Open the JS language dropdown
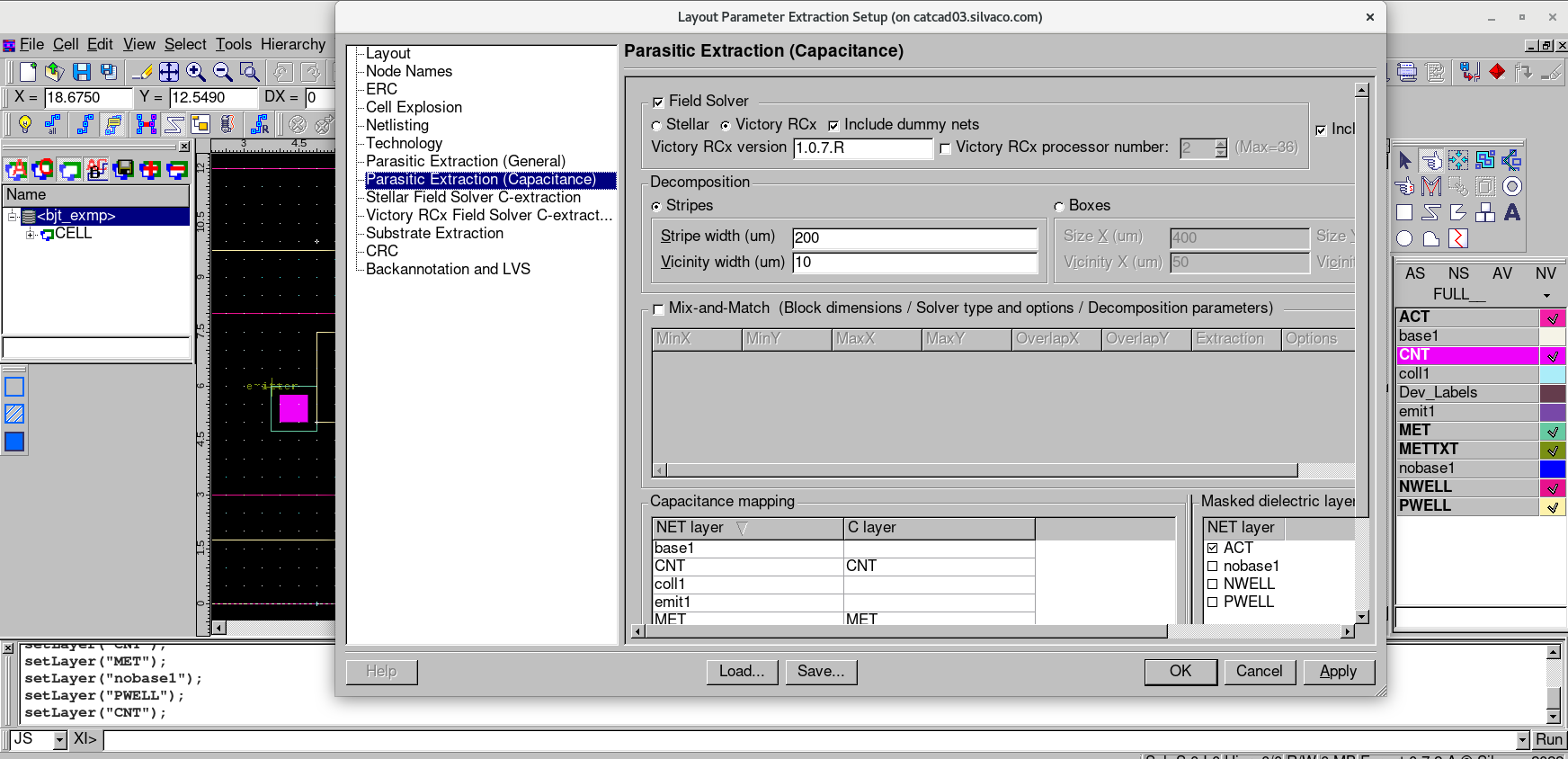Viewport: 1568px width, 759px height. point(60,740)
